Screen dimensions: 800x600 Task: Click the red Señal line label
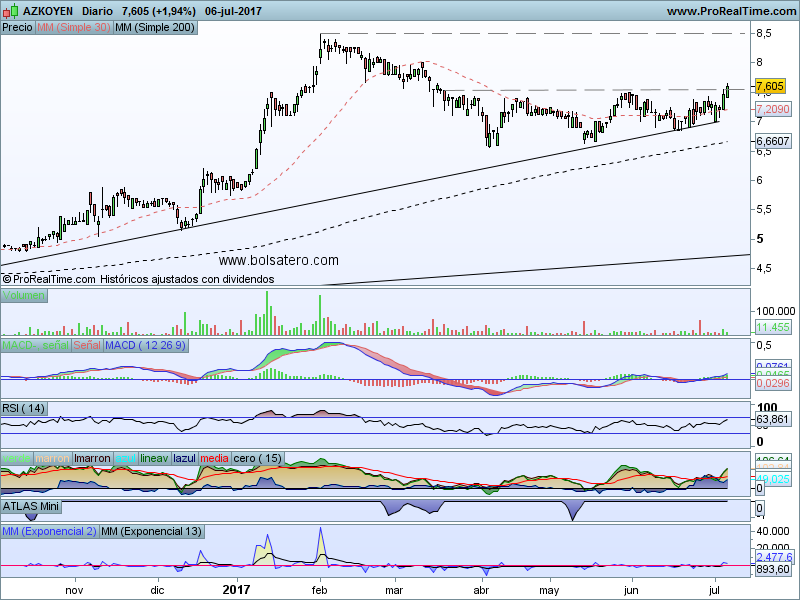click(x=87, y=345)
